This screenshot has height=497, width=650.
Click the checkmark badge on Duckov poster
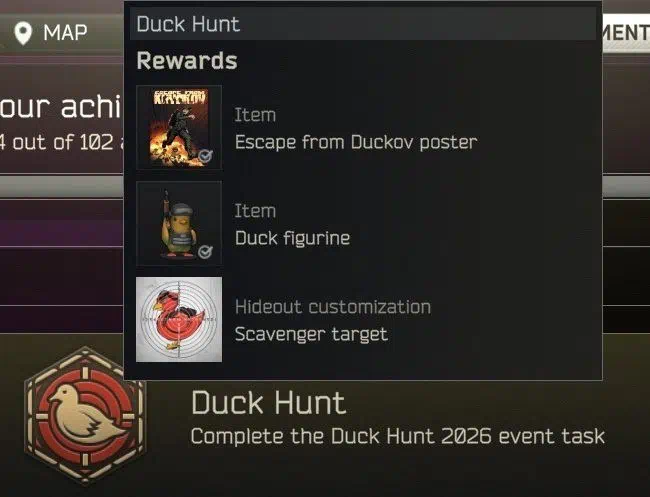[x=205, y=156]
